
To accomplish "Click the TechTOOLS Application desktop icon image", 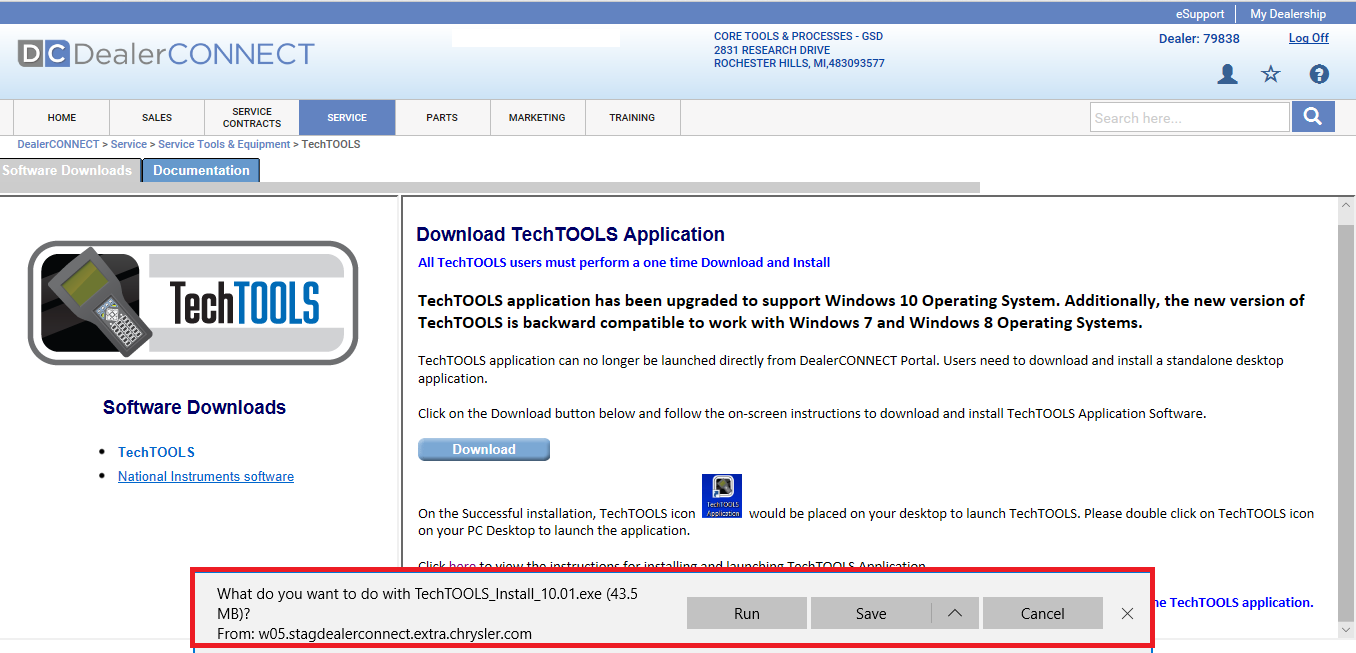I will point(721,495).
